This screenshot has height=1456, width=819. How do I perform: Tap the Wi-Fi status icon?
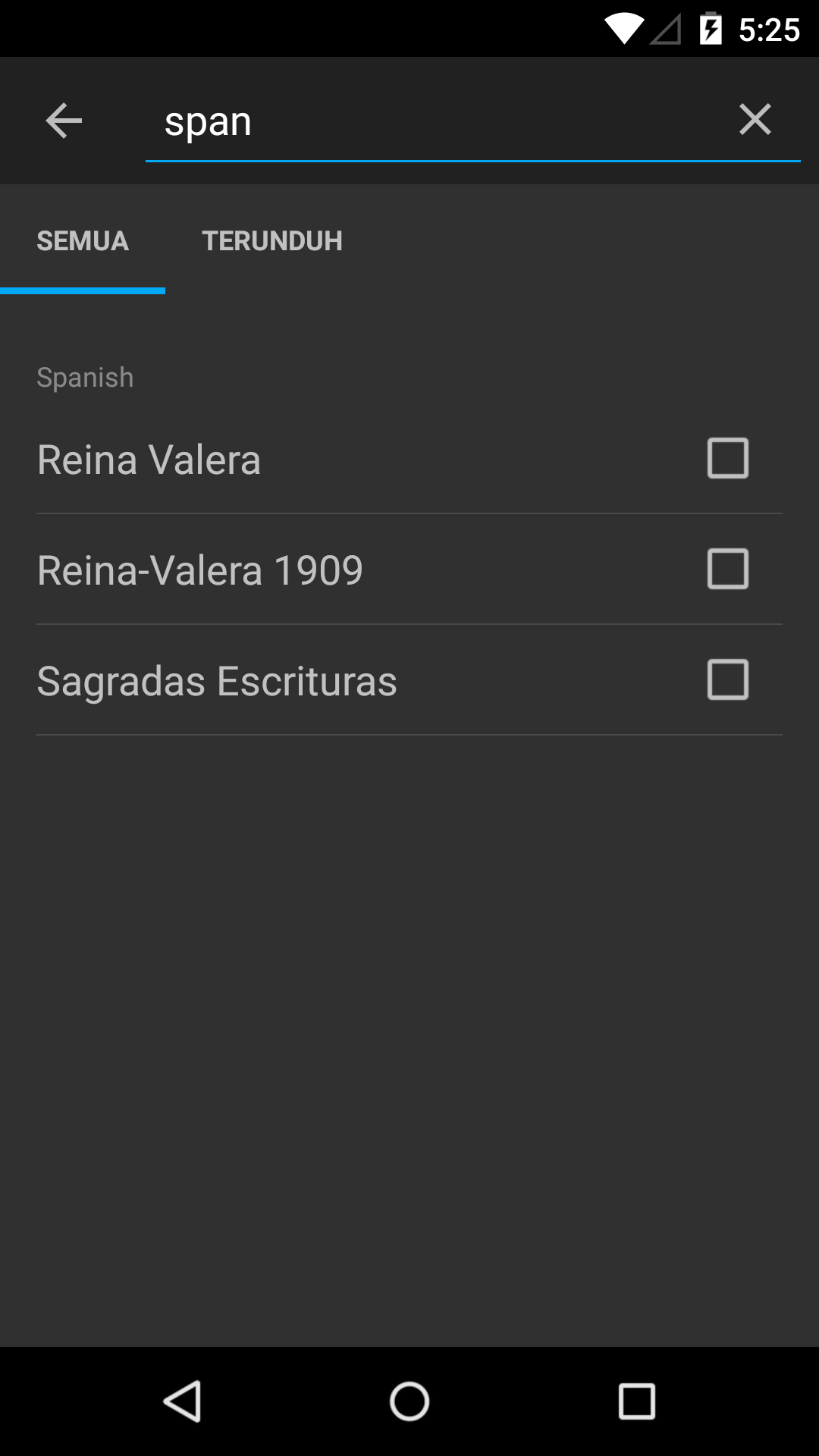(x=623, y=29)
